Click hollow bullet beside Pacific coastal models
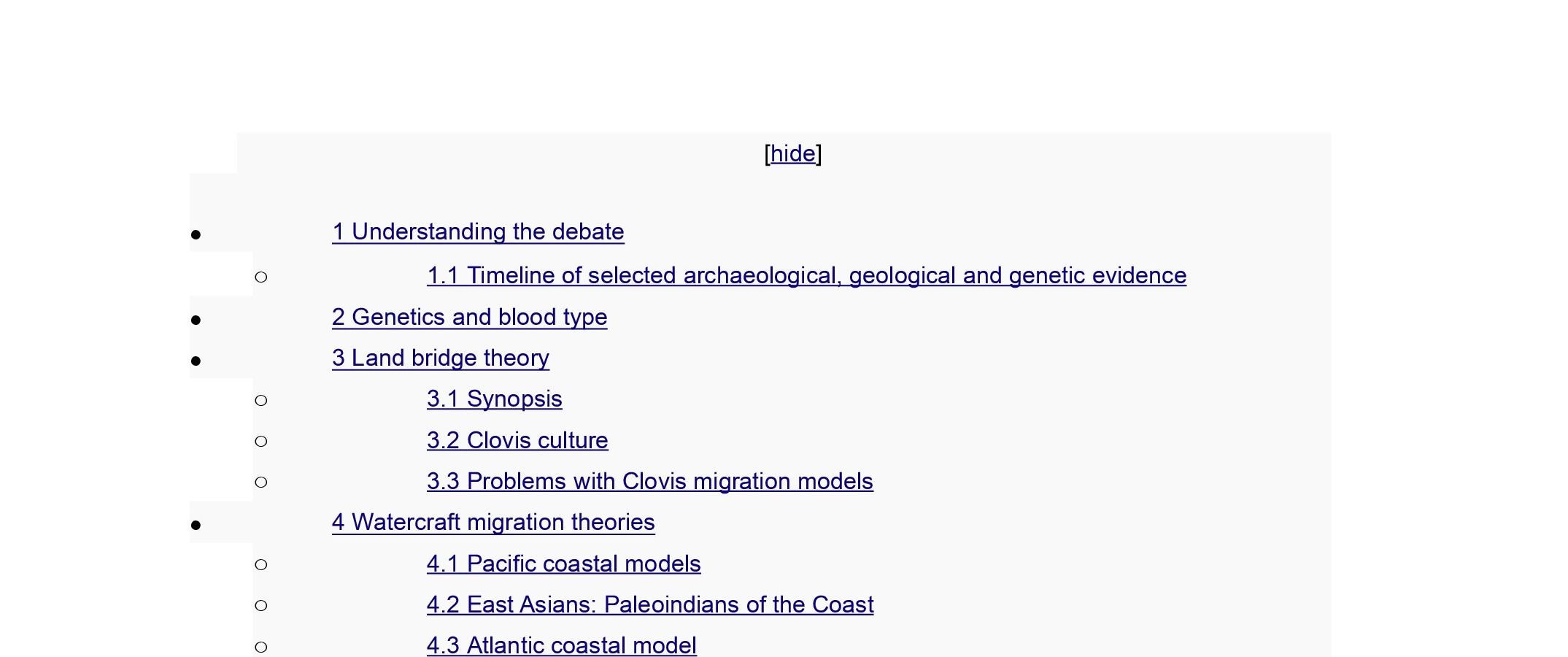Image resolution: width=1568 pixels, height=657 pixels. (261, 565)
